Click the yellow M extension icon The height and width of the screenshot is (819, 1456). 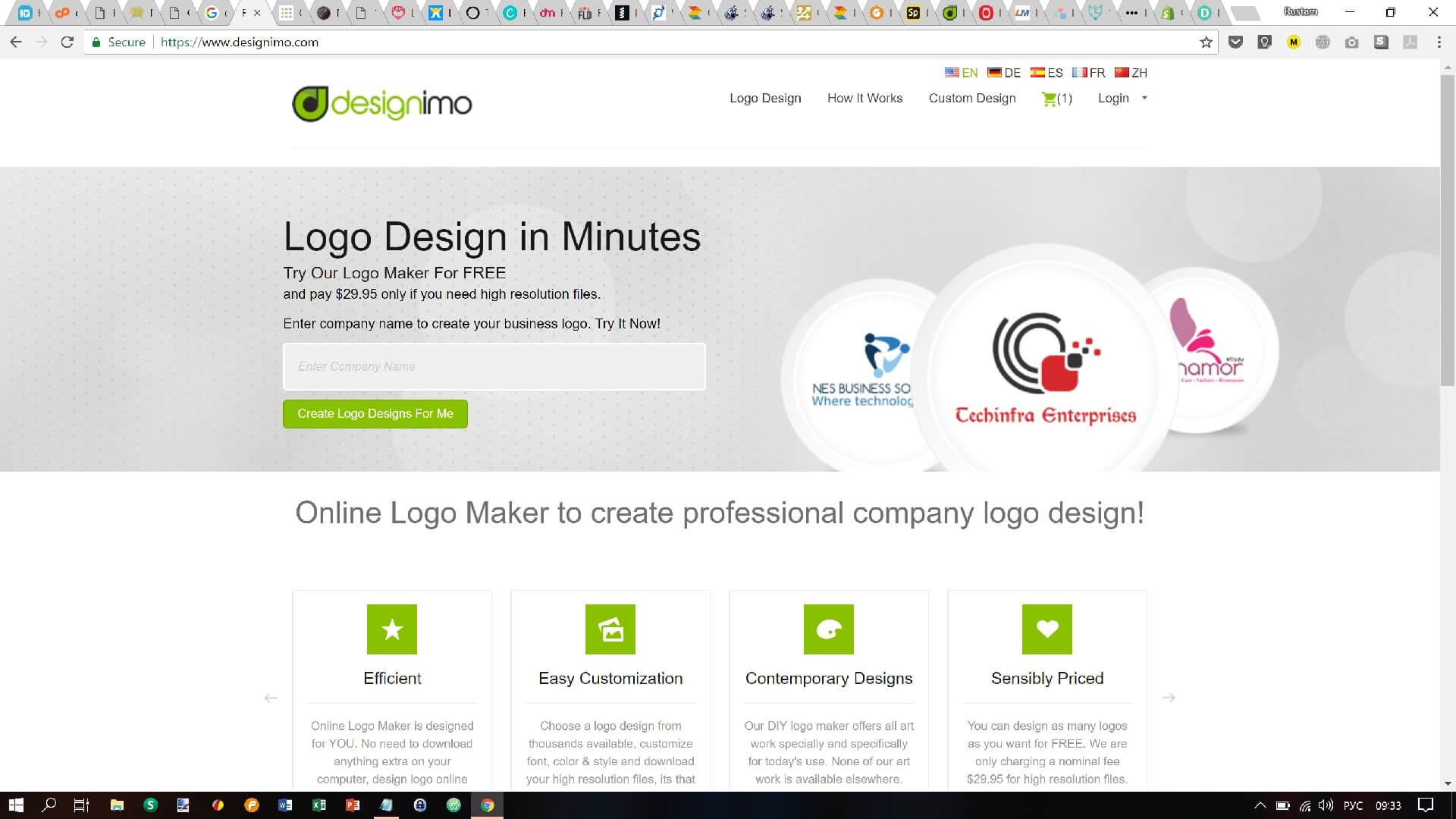1294,42
